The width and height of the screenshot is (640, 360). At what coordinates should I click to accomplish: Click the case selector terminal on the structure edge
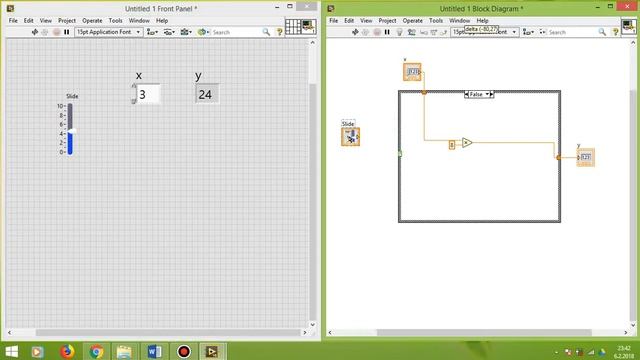point(400,153)
